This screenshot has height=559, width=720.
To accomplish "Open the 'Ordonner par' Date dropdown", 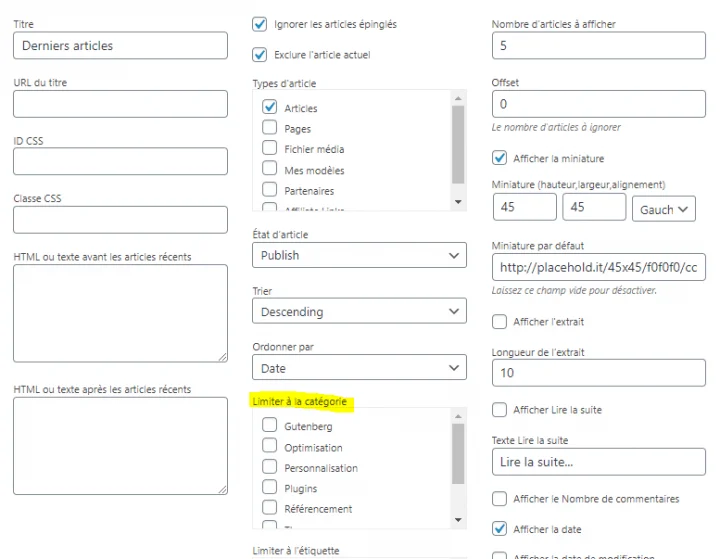I will tap(359, 368).
